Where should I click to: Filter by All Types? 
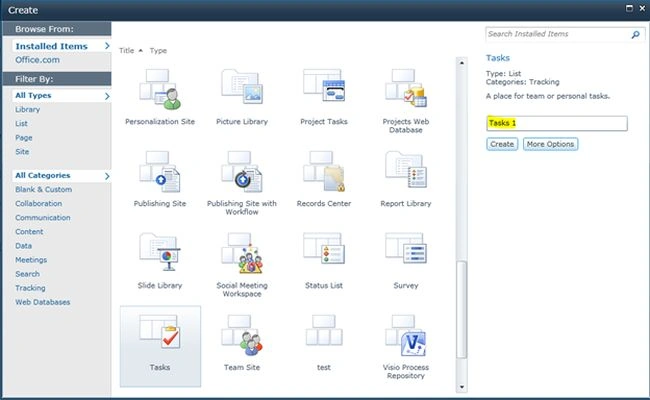(61, 96)
